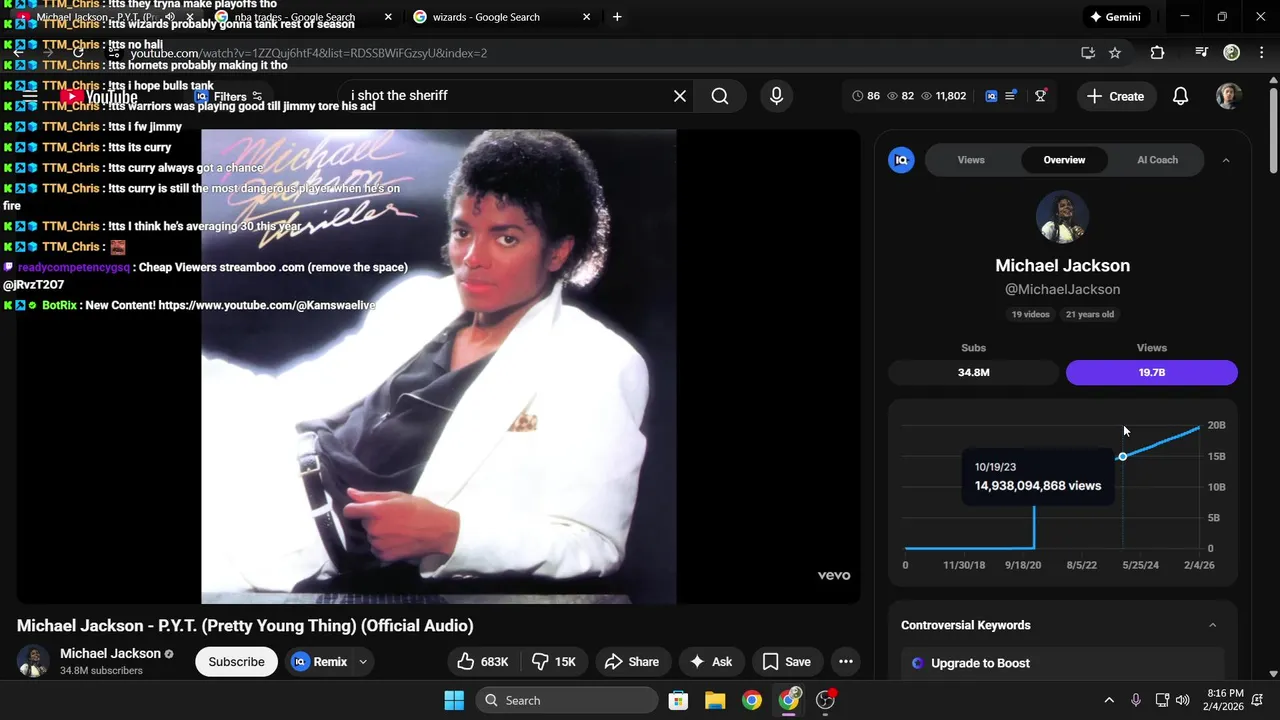The width and height of the screenshot is (1280, 720).
Task: Start voice search with the microphone icon
Action: coord(776,96)
